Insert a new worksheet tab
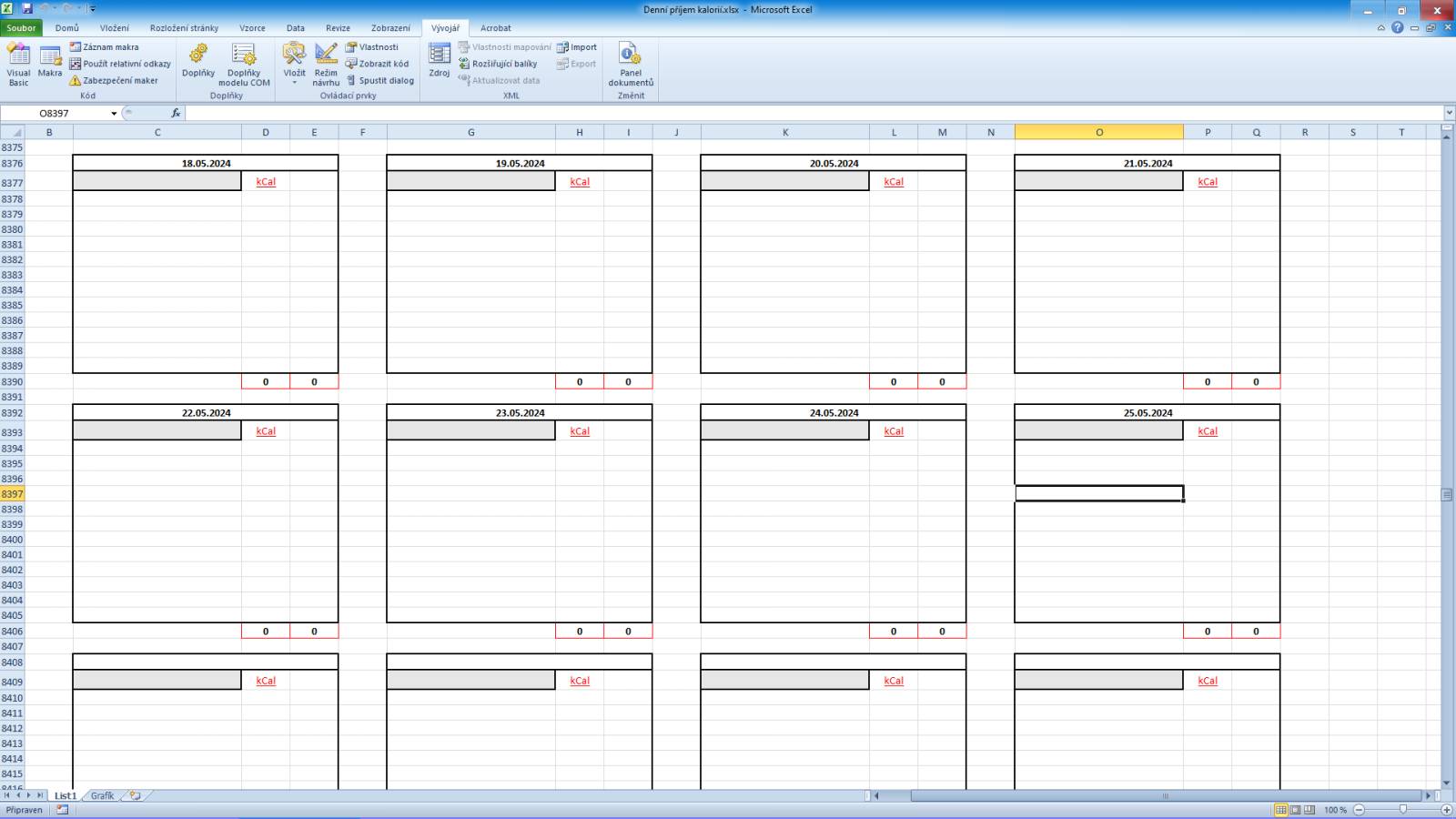 coord(136,795)
